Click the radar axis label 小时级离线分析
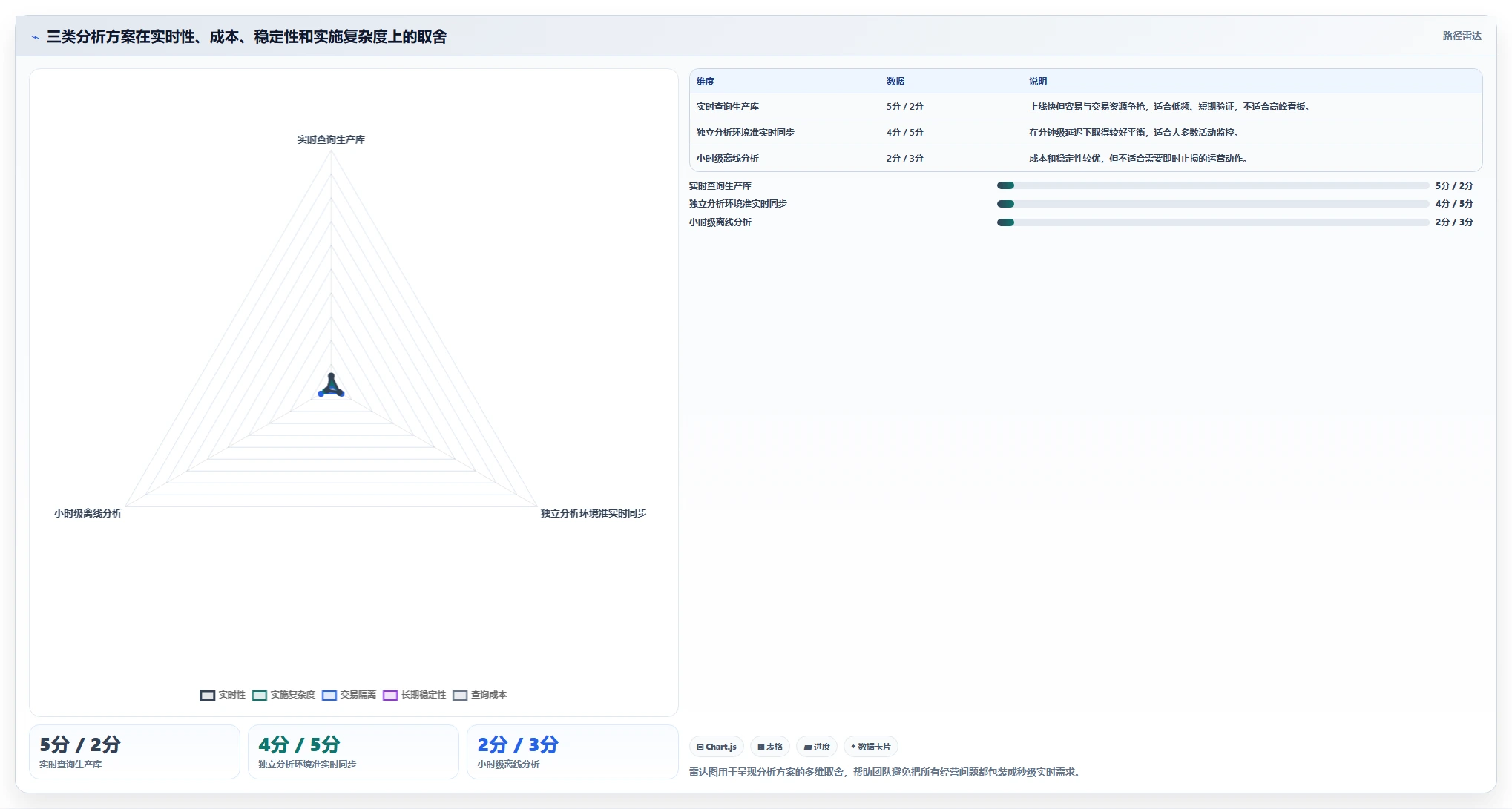The width and height of the screenshot is (1512, 809). pyautogui.click(x=88, y=513)
